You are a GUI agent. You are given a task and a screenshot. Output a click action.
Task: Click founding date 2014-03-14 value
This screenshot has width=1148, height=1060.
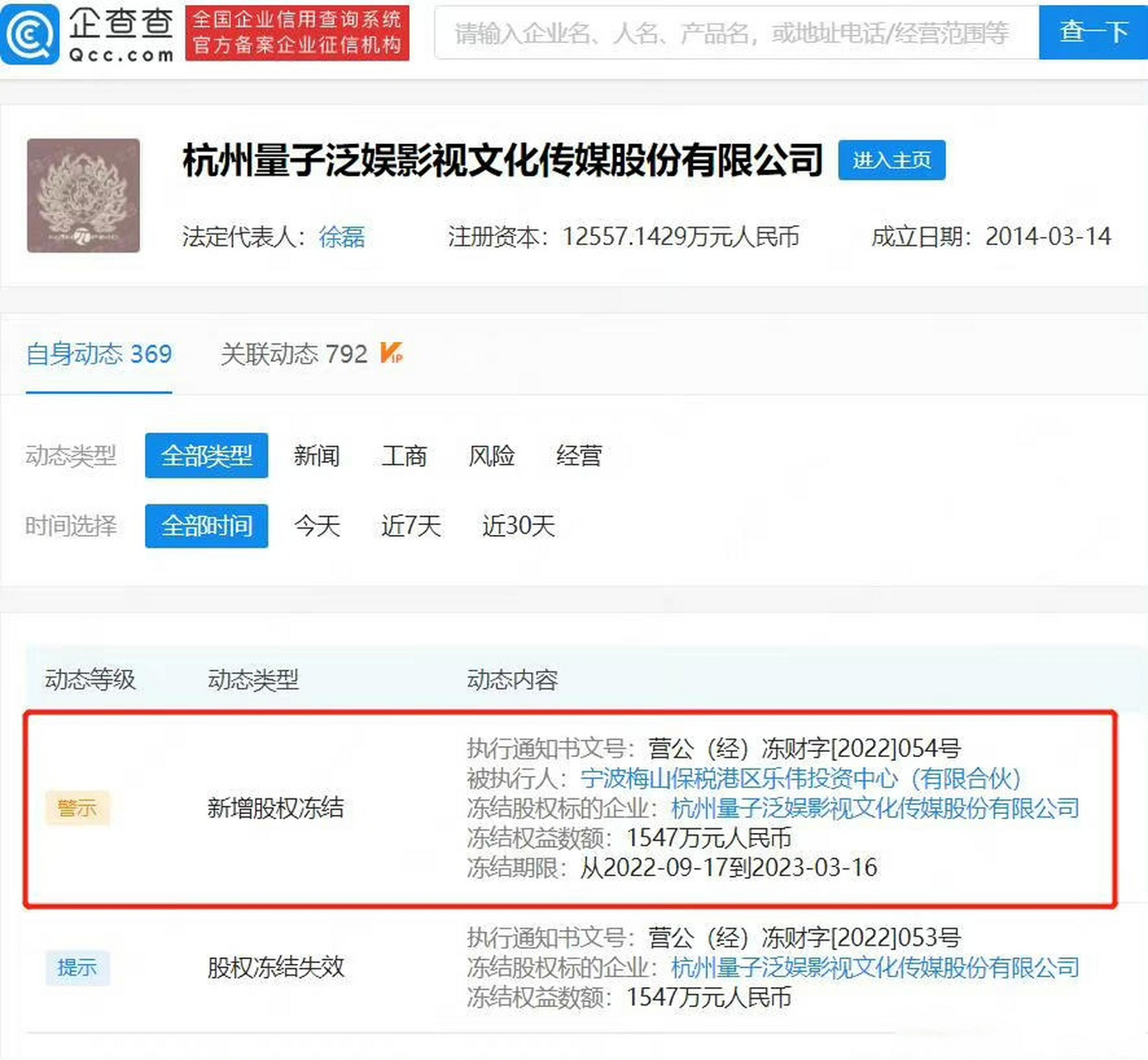pyautogui.click(x=1048, y=237)
